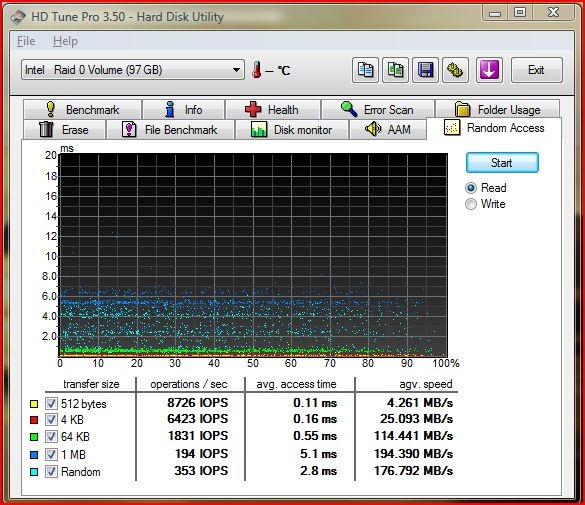Click the green 64 KB color swatch

(x=34, y=437)
